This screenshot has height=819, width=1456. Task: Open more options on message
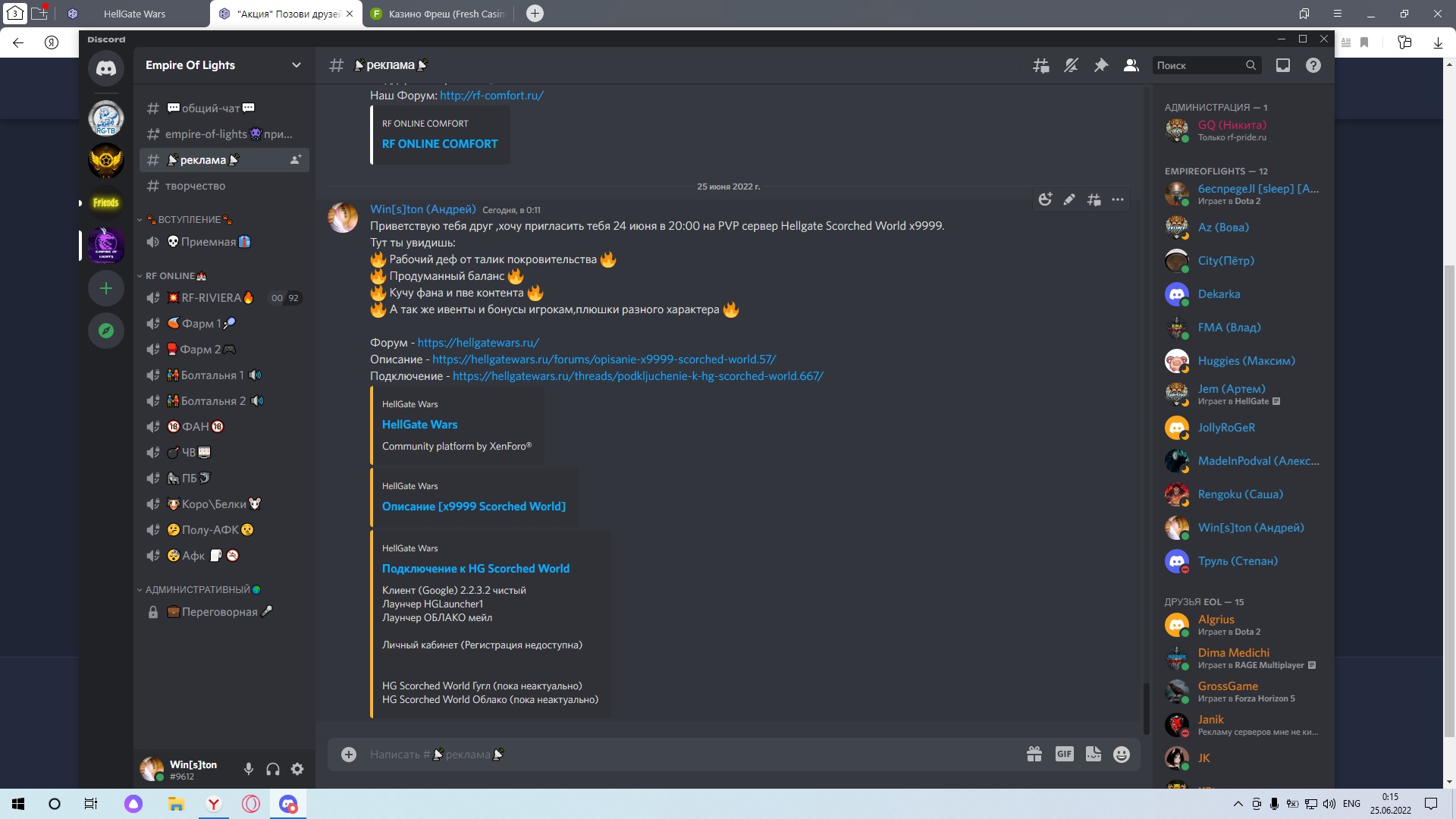(1118, 199)
